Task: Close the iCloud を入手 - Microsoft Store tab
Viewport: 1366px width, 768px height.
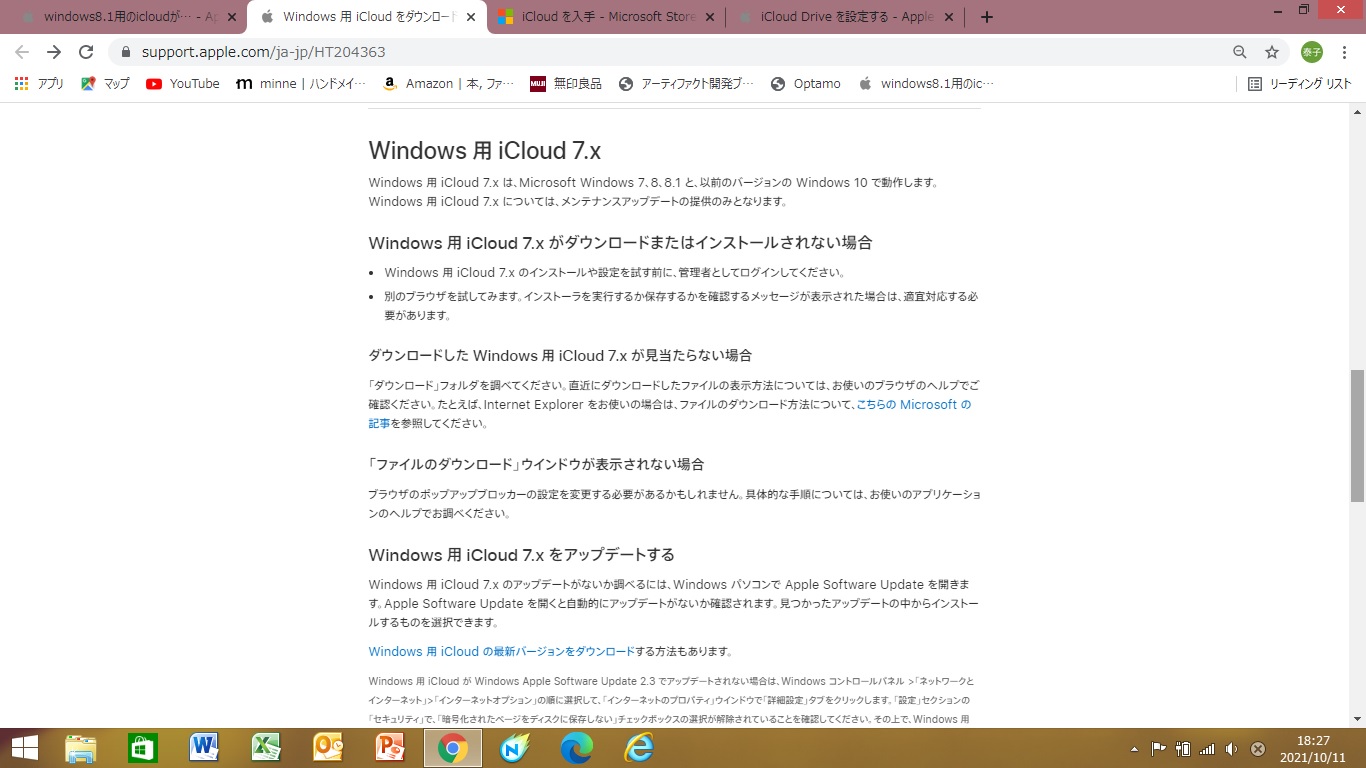Action: tap(711, 17)
